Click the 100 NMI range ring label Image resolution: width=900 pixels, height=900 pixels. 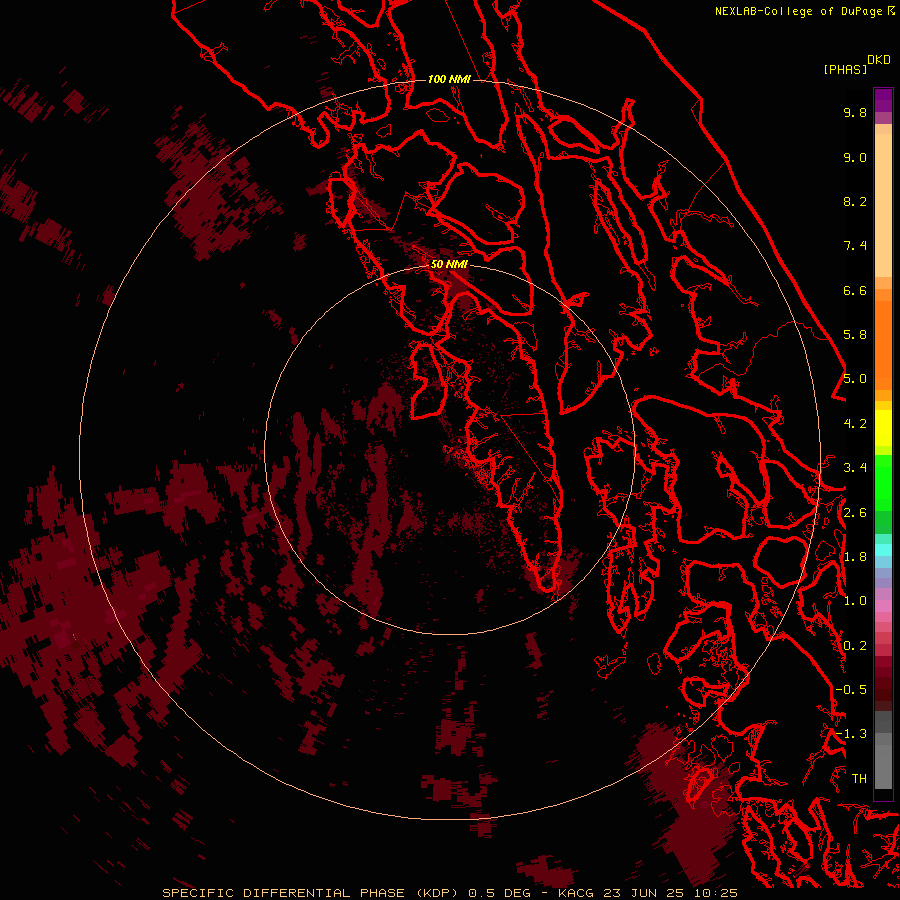point(449,79)
